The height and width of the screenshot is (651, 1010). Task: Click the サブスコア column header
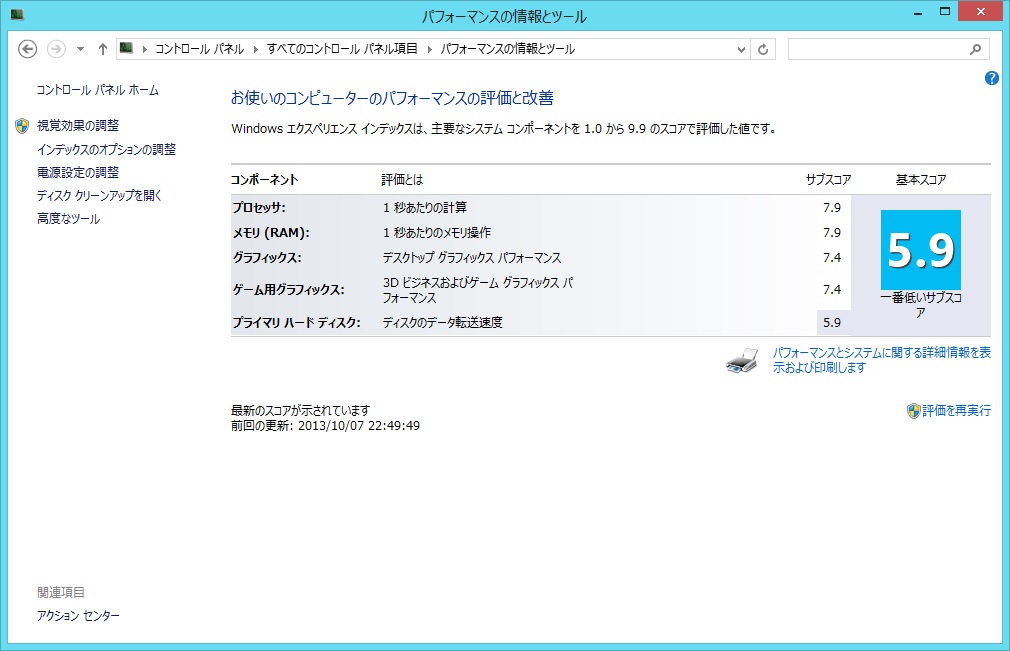point(828,180)
